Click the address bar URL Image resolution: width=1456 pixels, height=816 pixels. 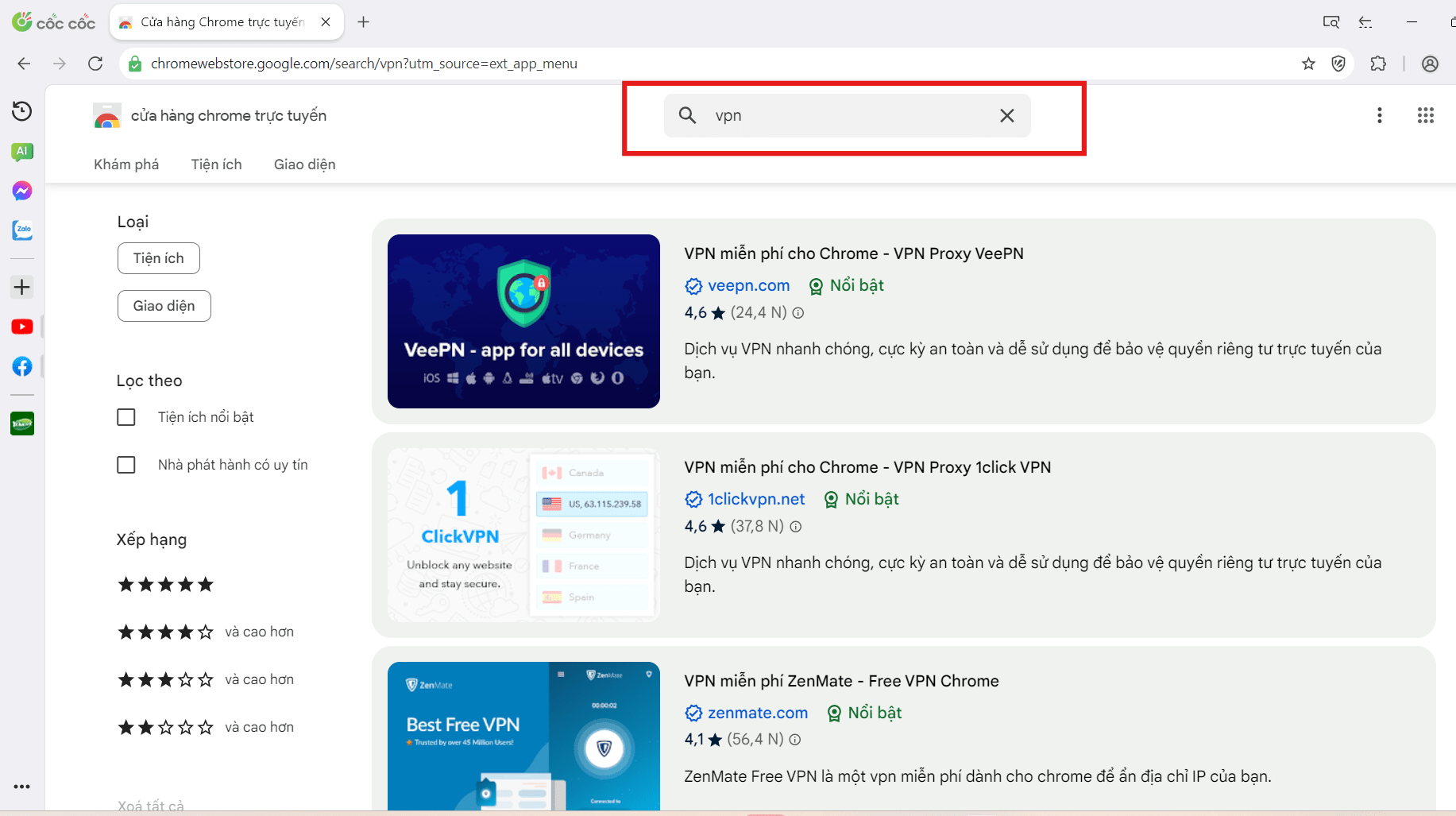coord(364,64)
